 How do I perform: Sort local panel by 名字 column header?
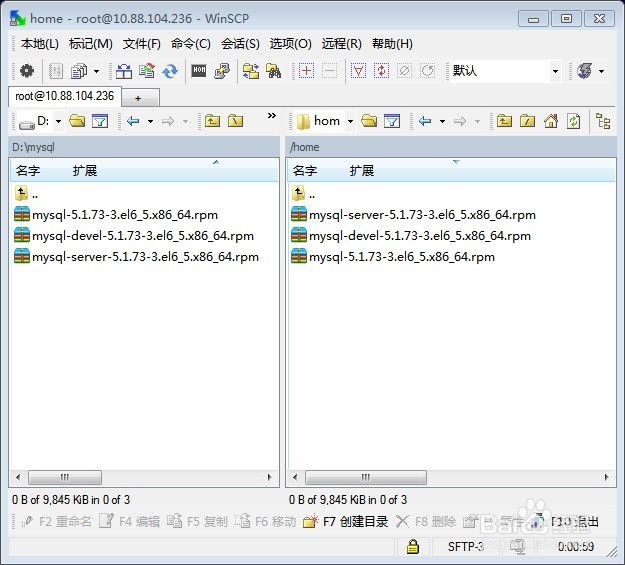[x=28, y=171]
